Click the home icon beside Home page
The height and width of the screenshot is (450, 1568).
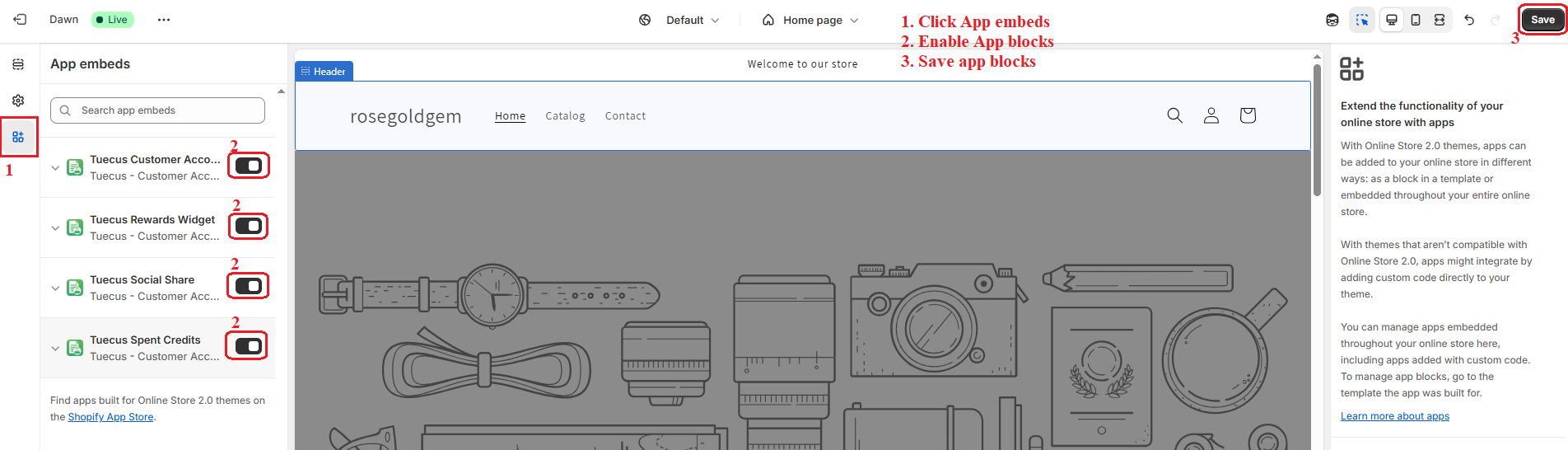pyautogui.click(x=768, y=20)
